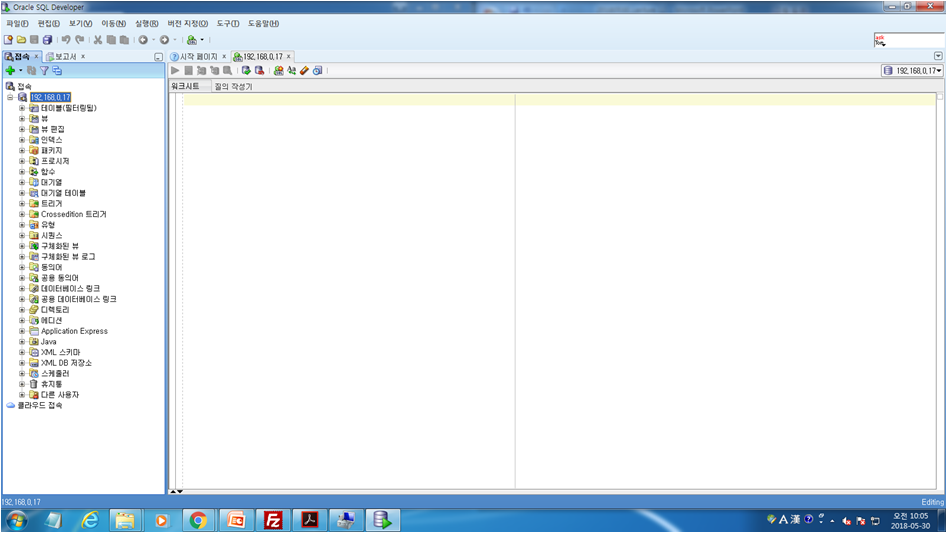Click the Copy icon in main toolbar
The width and height of the screenshot is (947, 533).
point(111,40)
